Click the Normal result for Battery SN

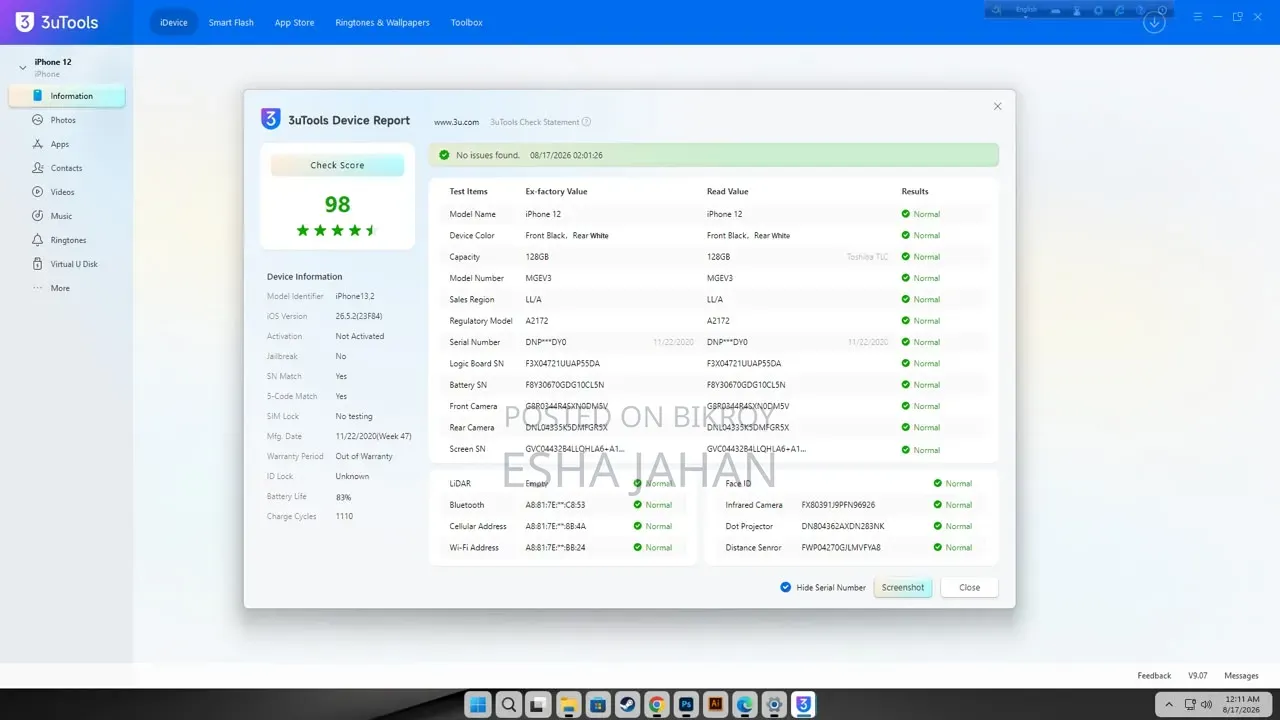pyautogui.click(x=920, y=385)
